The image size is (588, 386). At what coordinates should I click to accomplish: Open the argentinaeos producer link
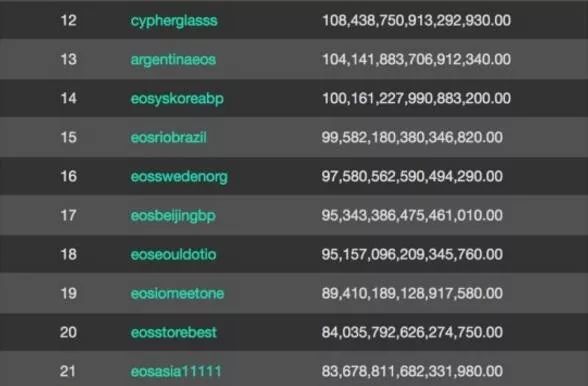[x=173, y=60]
